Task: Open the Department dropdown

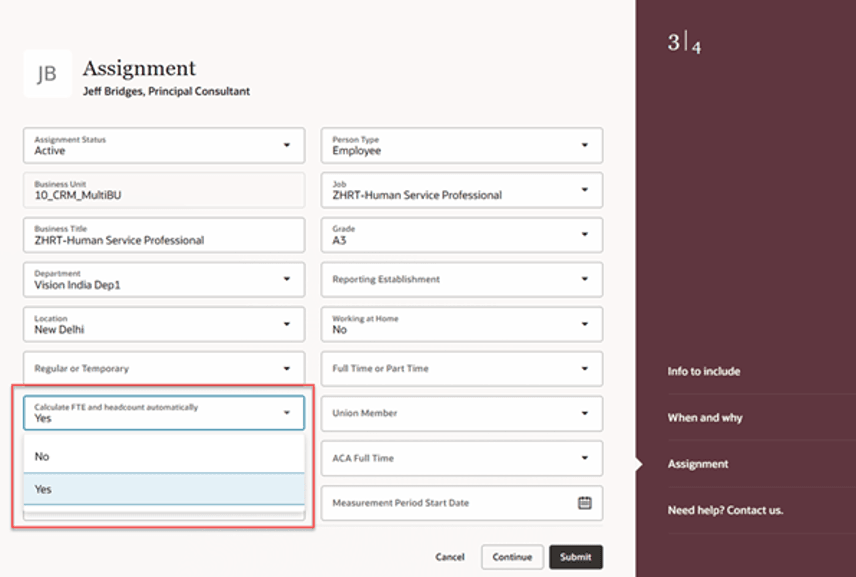Action: pyautogui.click(x=164, y=279)
